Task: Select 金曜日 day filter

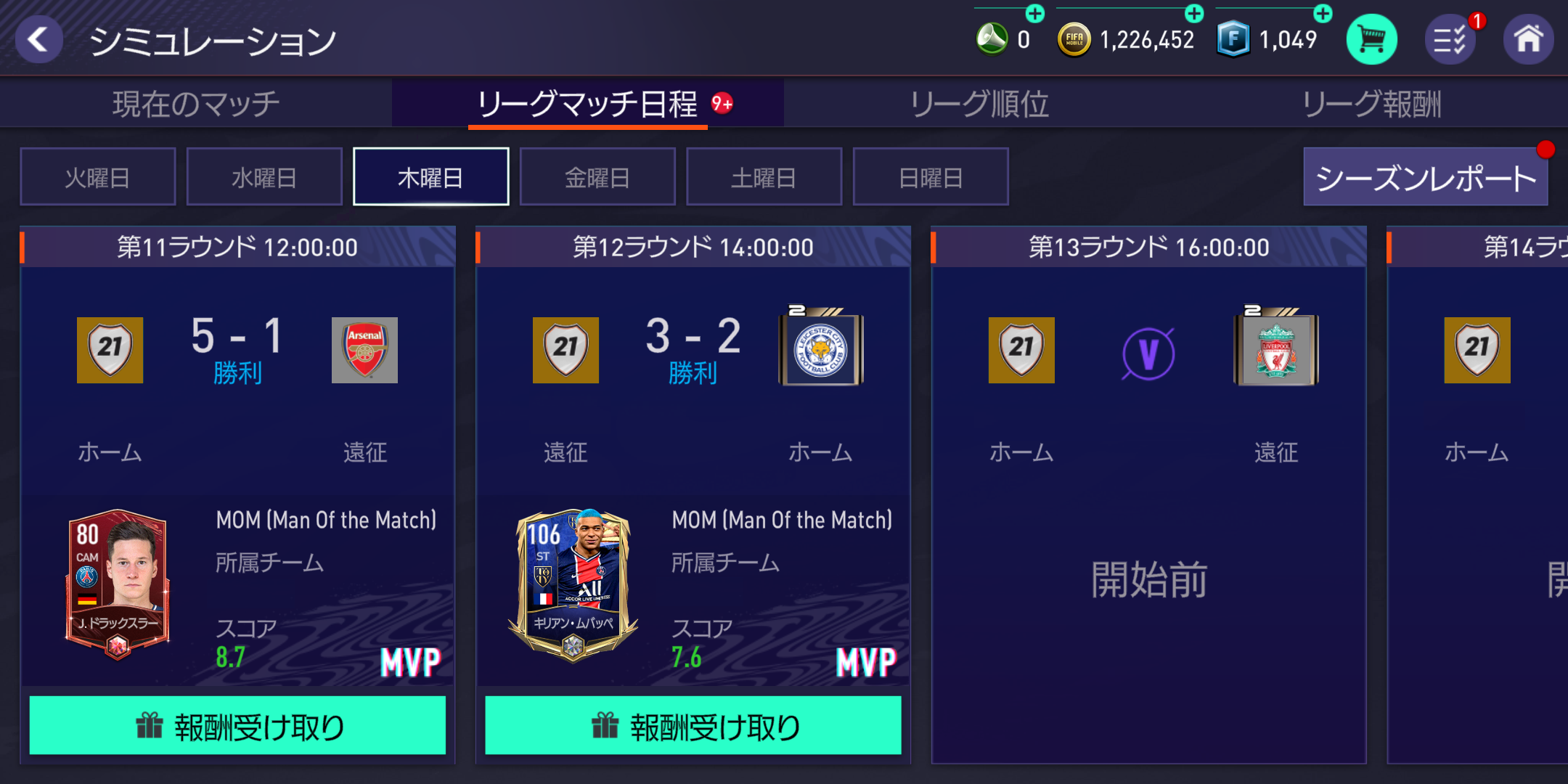Action: 597,177
